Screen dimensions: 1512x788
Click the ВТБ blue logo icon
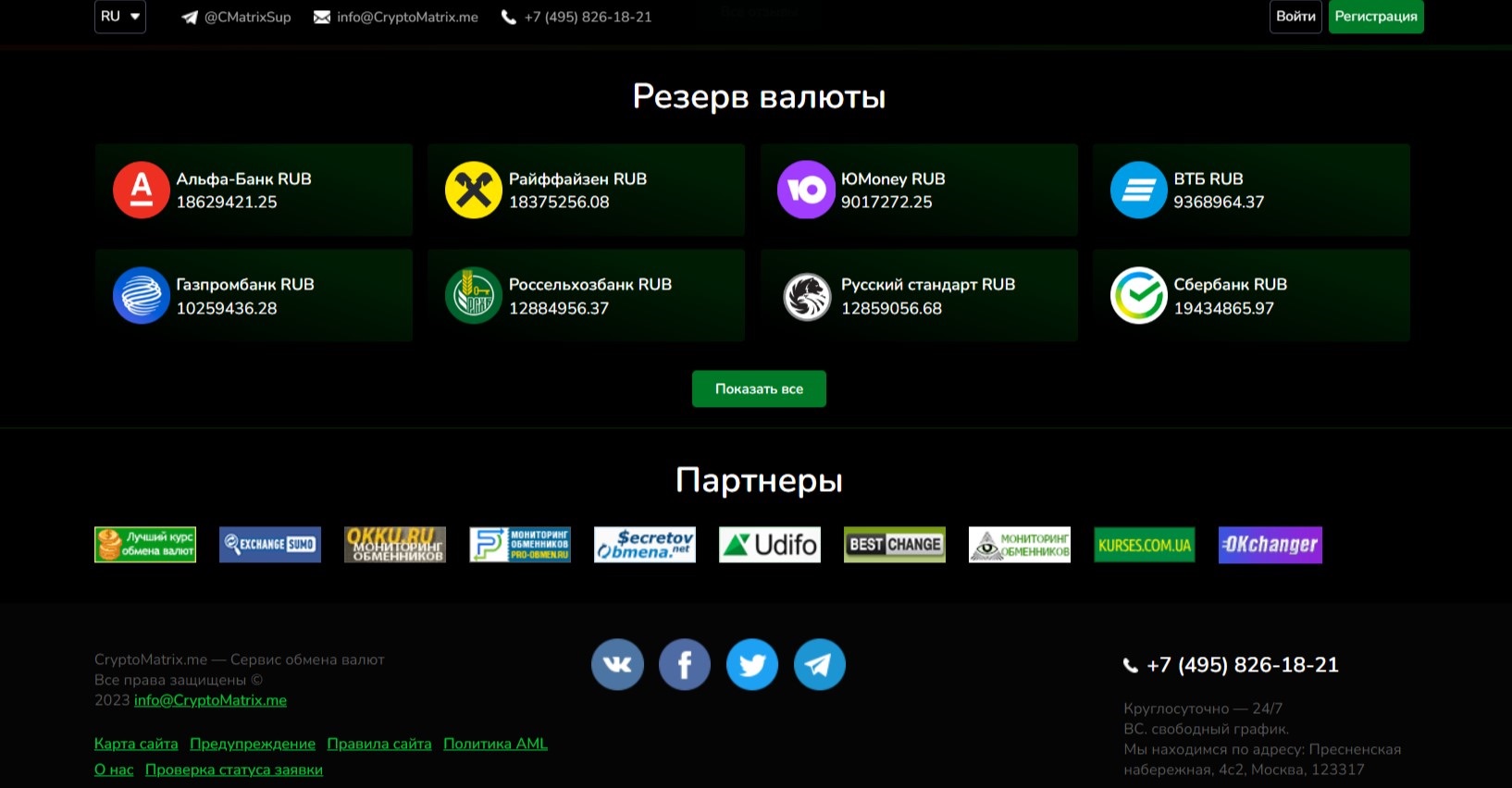tap(1138, 190)
